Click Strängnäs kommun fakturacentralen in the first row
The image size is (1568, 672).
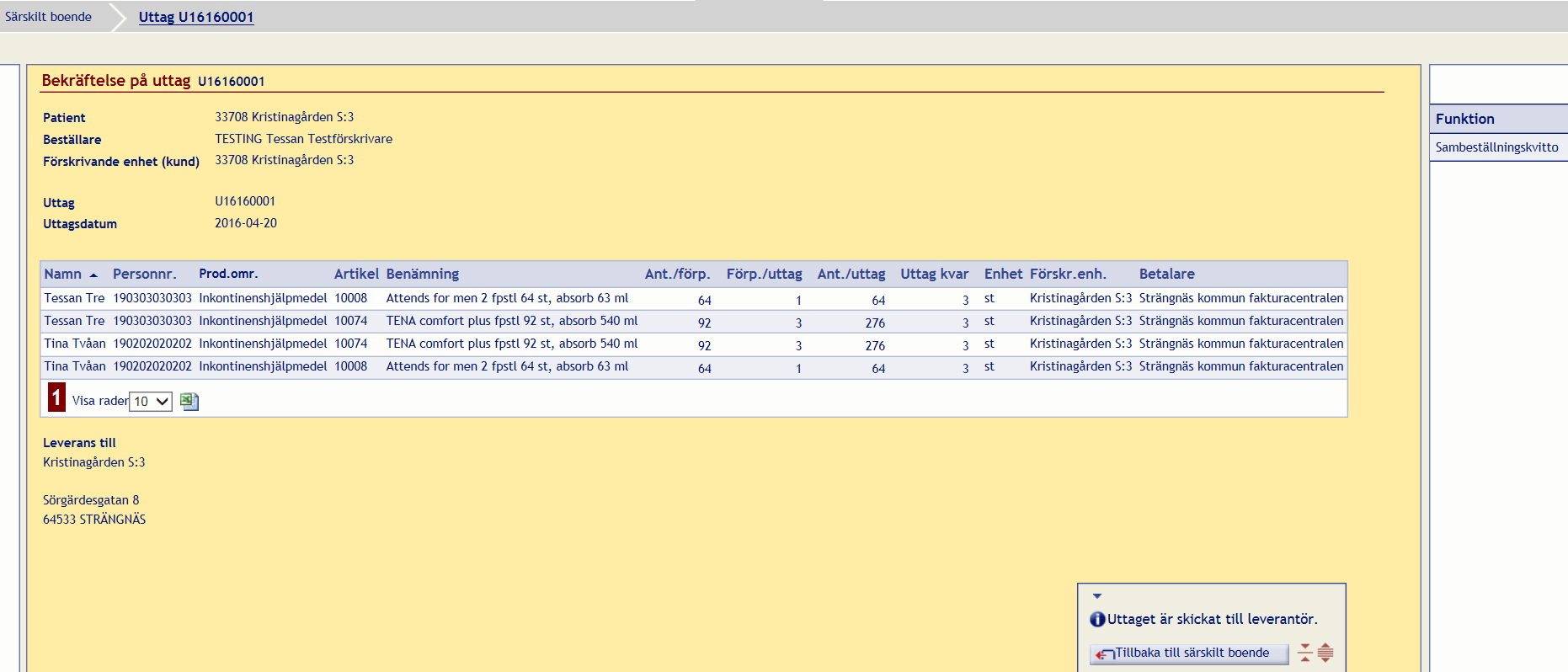(x=1241, y=298)
